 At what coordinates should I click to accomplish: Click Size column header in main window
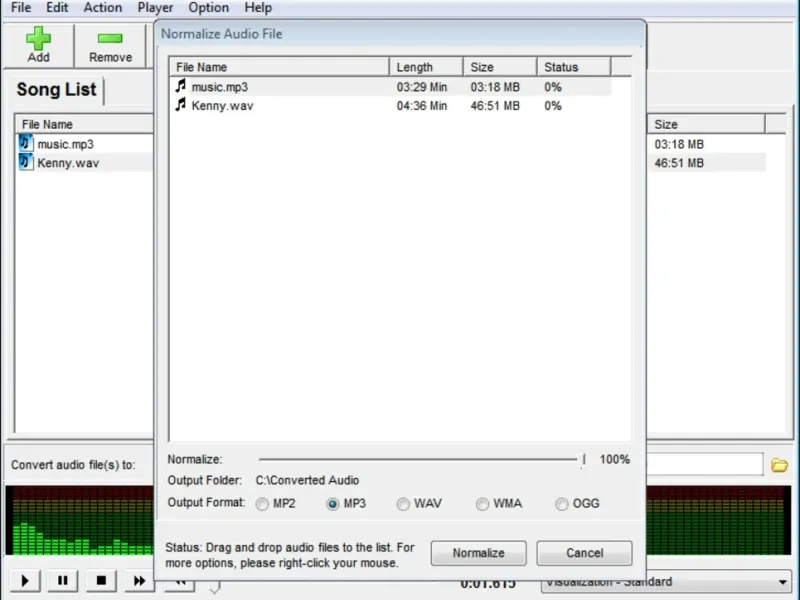(706, 124)
